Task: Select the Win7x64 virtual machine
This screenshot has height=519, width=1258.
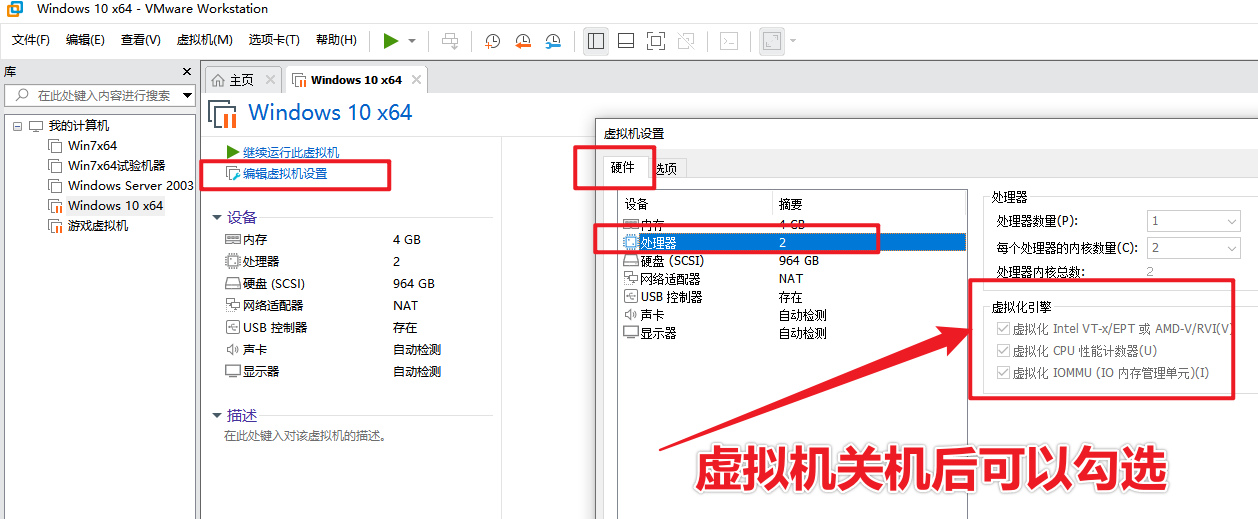Action: [92, 146]
